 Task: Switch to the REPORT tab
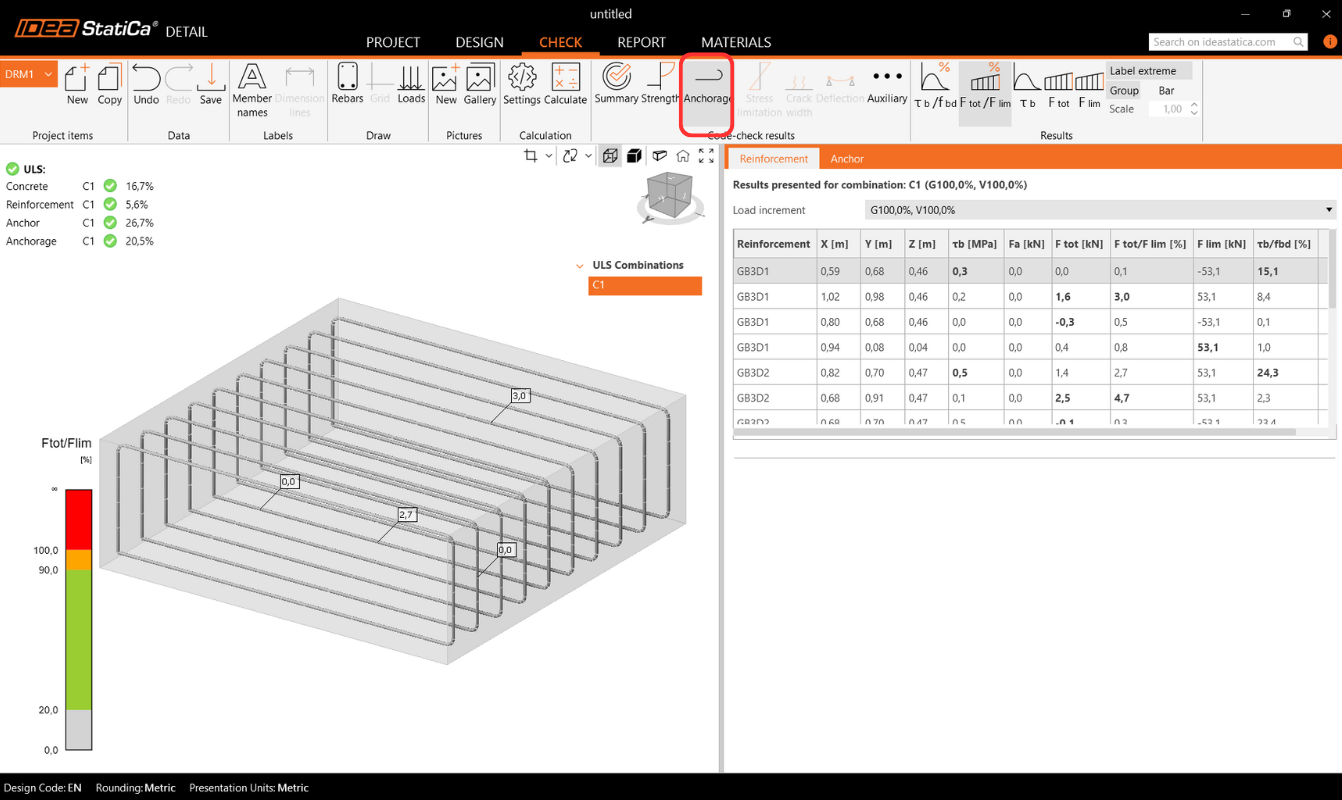(641, 42)
